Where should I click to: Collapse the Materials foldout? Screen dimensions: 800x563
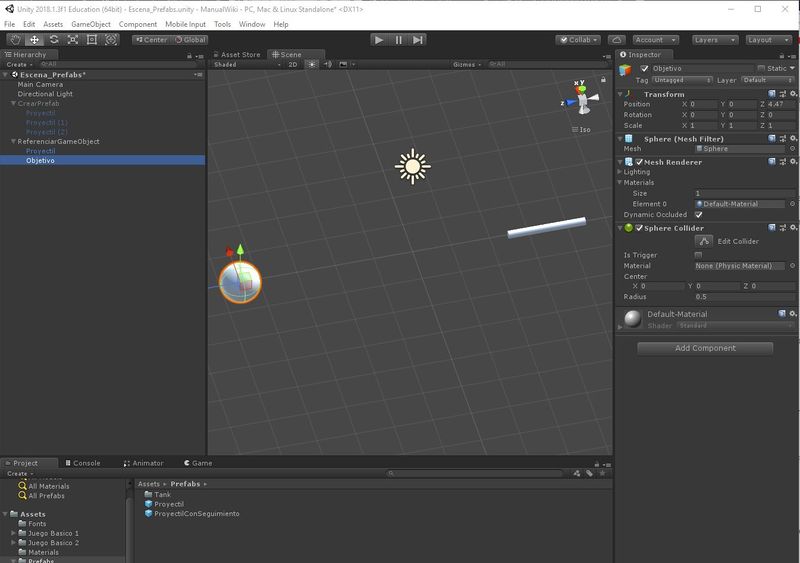click(620, 182)
